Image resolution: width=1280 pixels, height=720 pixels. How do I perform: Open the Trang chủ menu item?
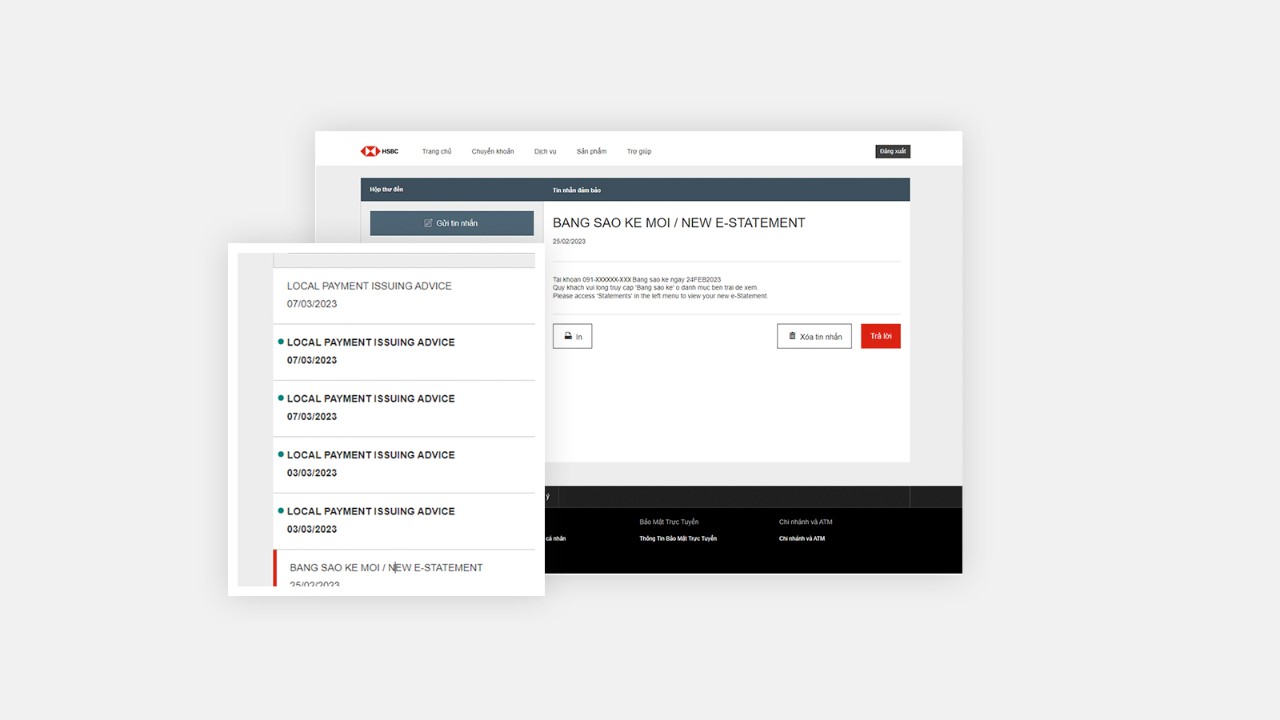tap(437, 151)
